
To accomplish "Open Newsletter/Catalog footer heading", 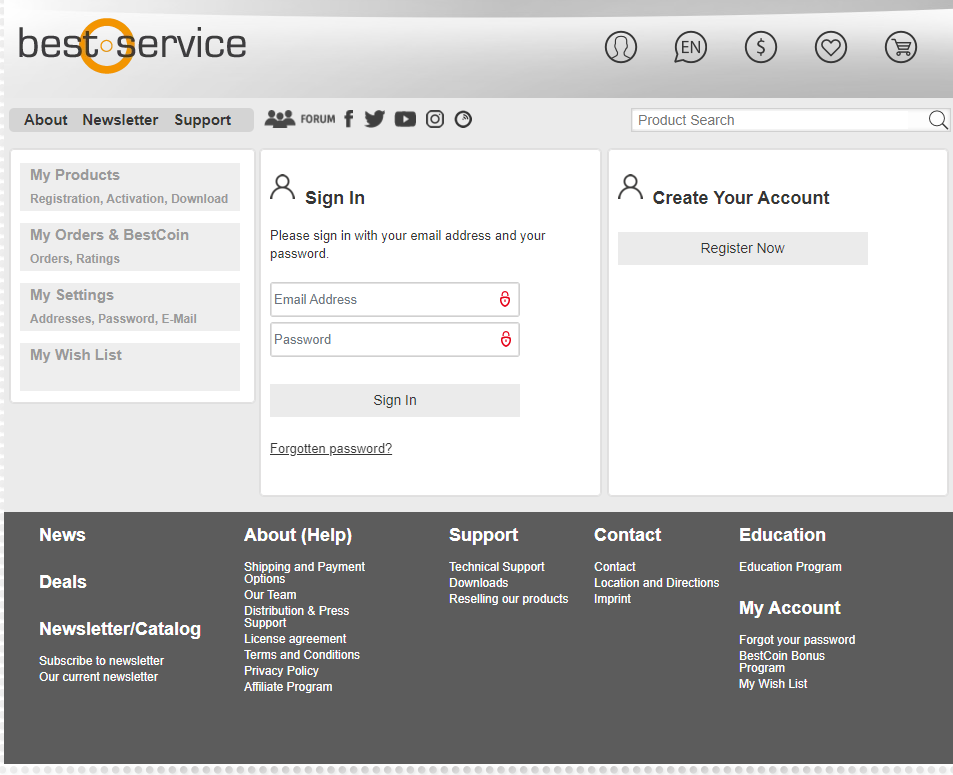I will tap(120, 629).
